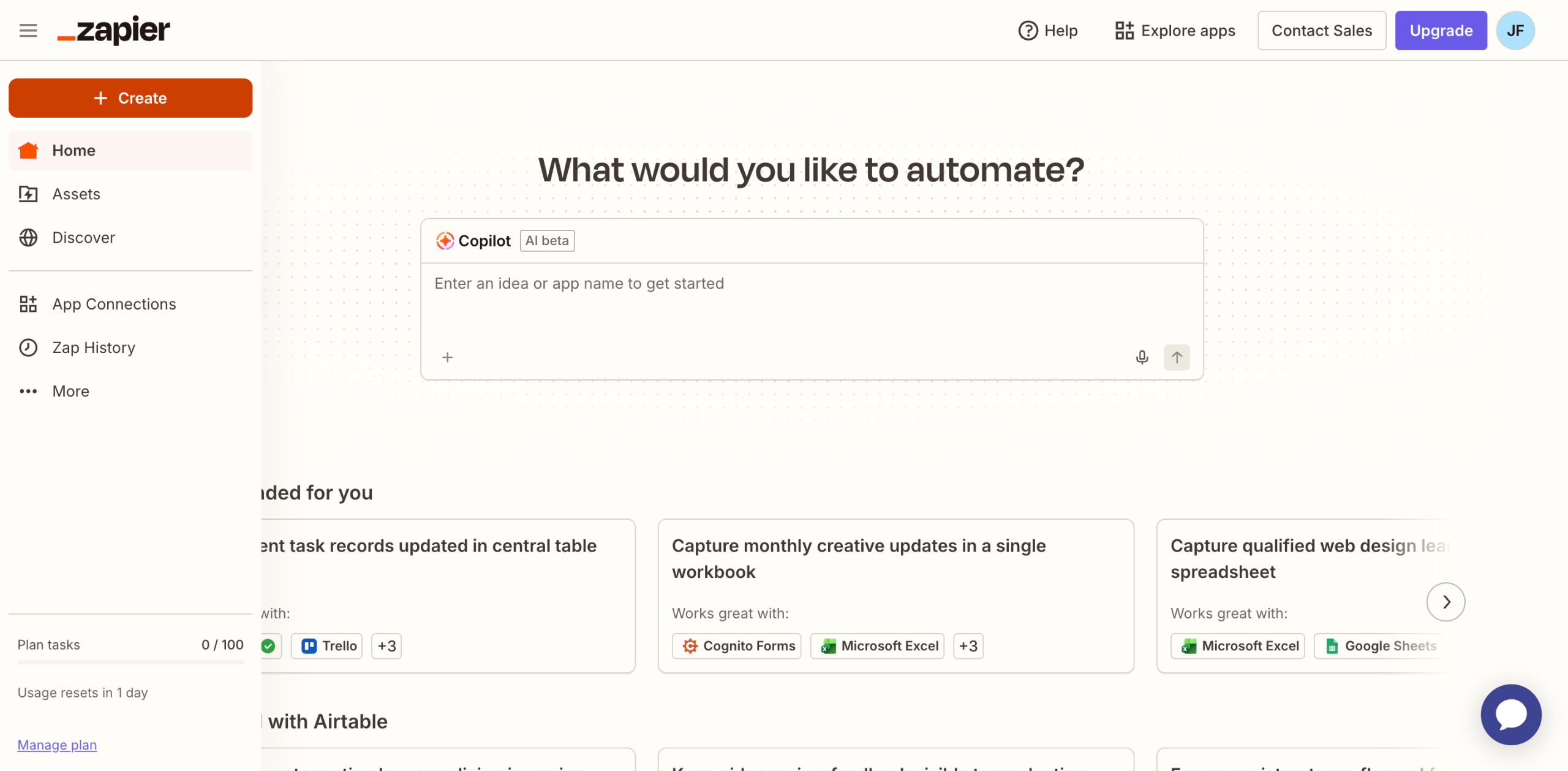
Task: Toggle the hamburger sidebar menu
Action: [28, 30]
